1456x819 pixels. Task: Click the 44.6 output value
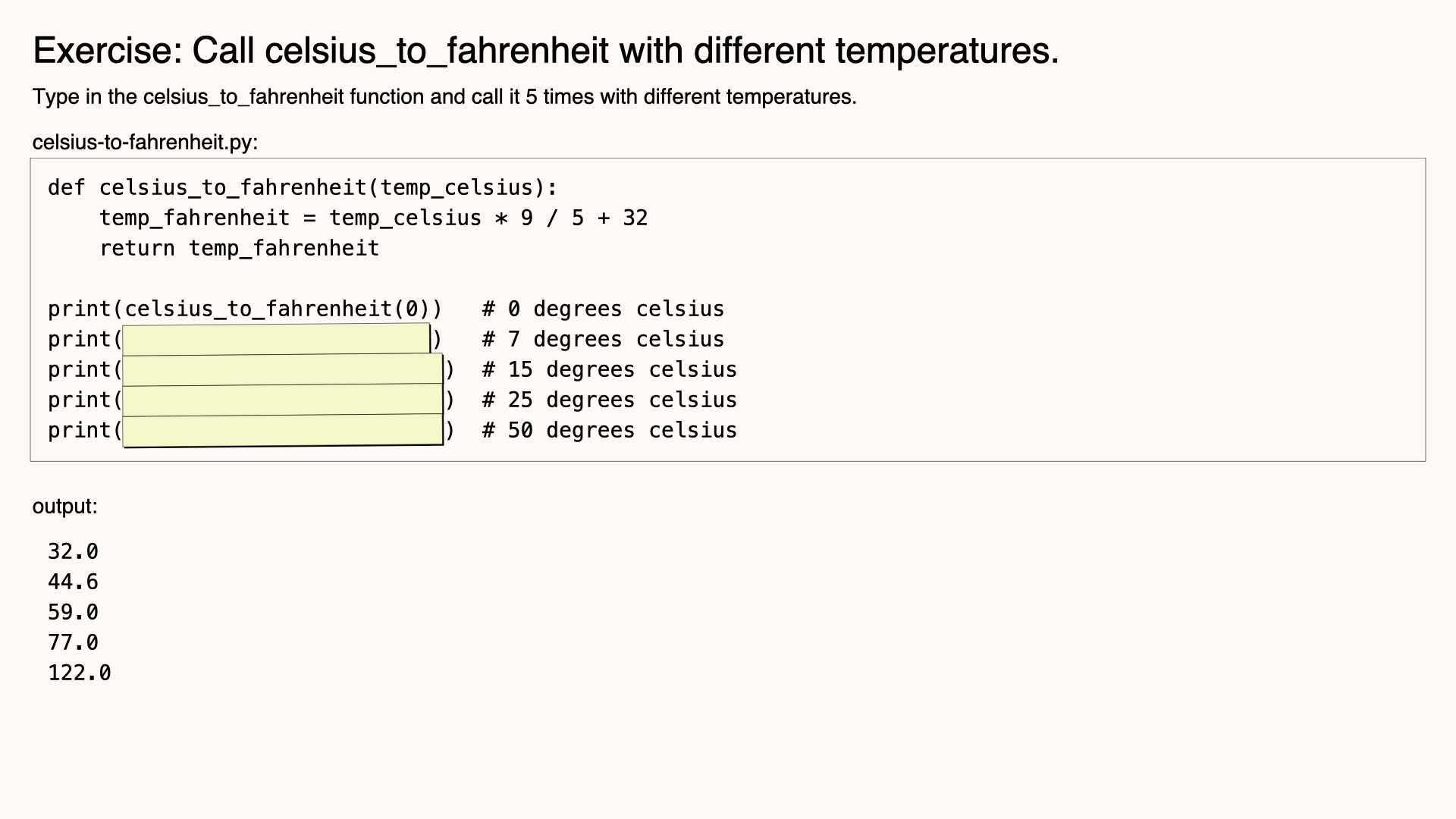click(x=74, y=582)
